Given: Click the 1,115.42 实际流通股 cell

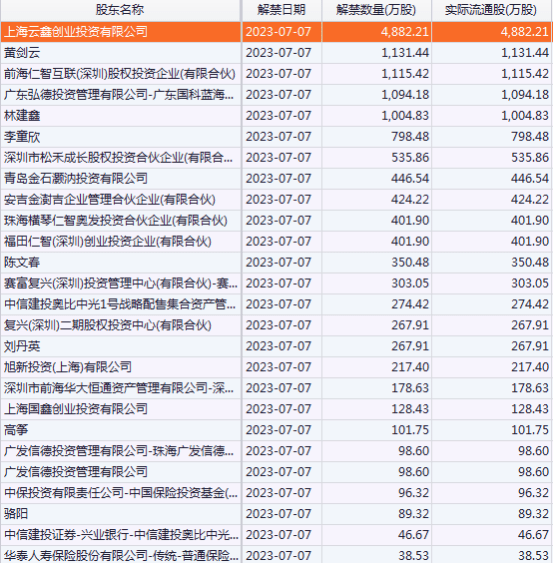Looking at the screenshot, I should (x=492, y=74).
